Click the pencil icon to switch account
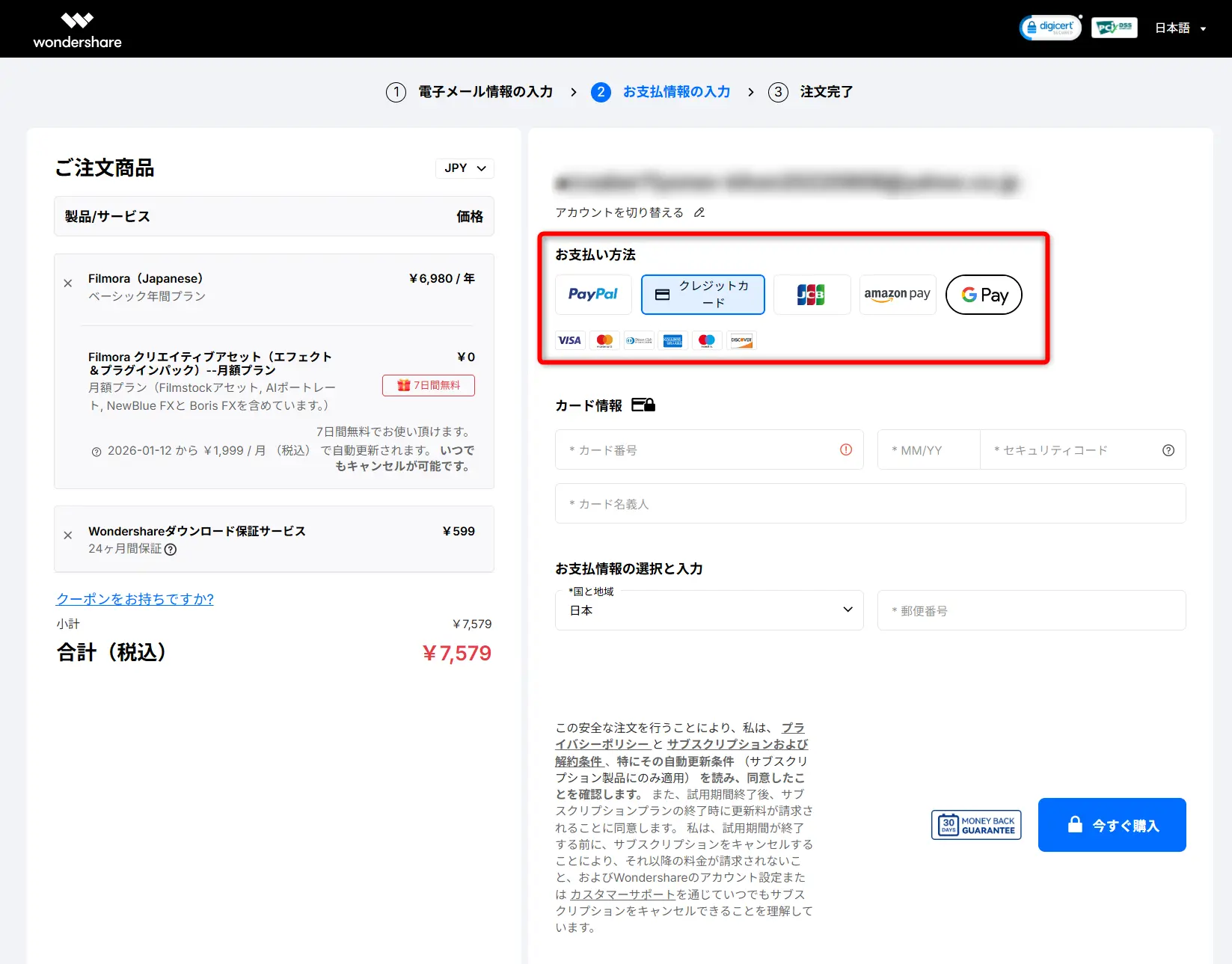This screenshot has width=1232, height=964. click(699, 212)
